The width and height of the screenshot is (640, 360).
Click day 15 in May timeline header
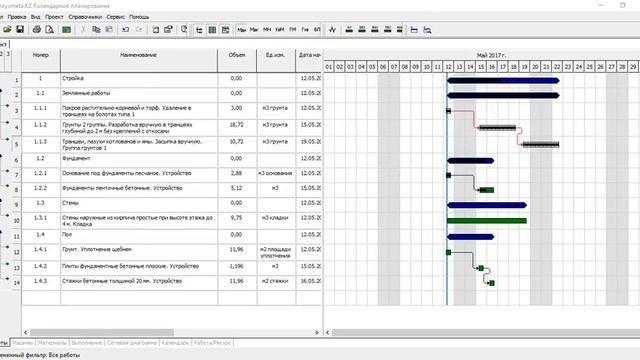481,67
